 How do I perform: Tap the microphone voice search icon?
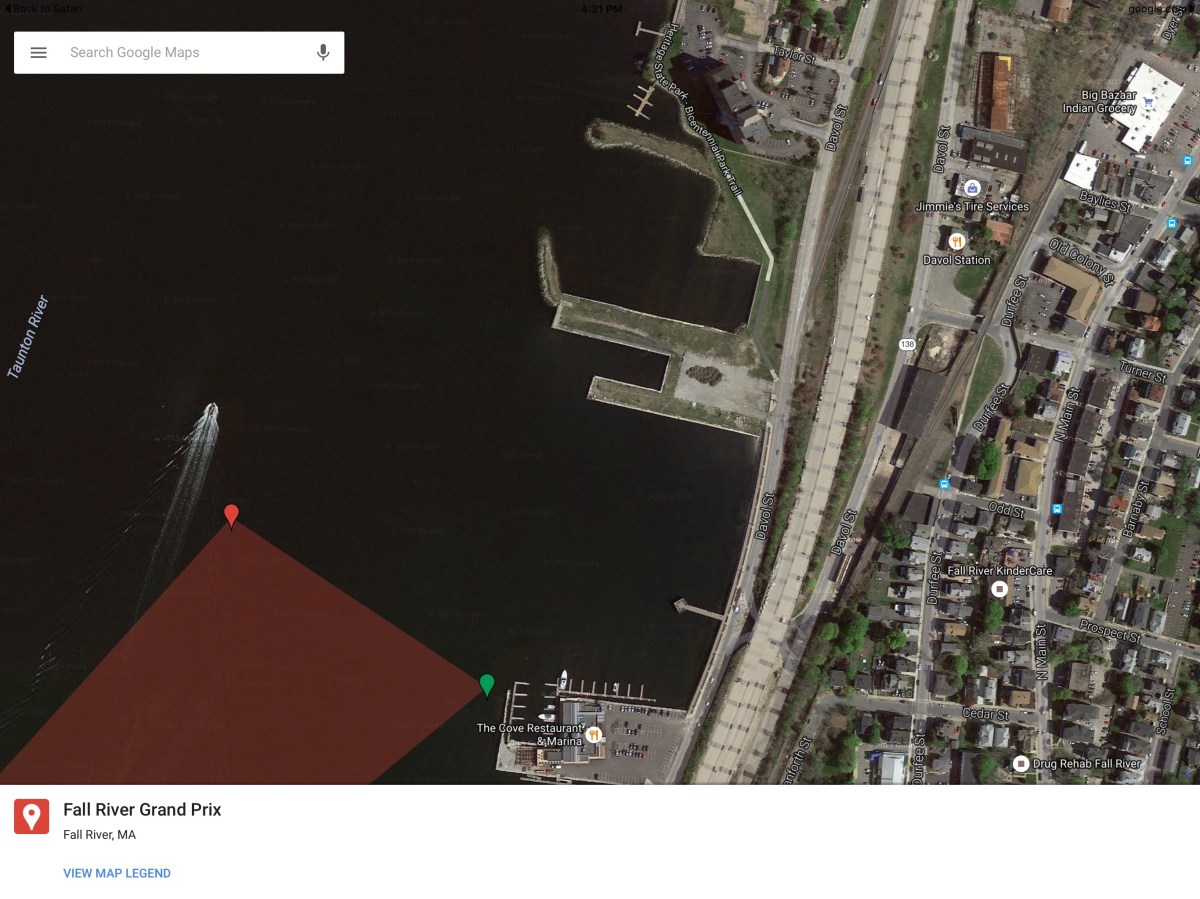coord(323,53)
